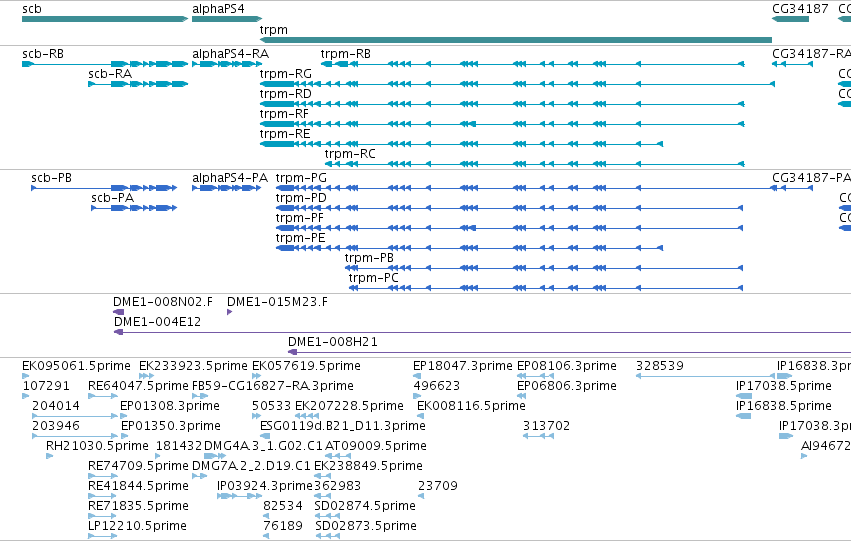This screenshot has width=851, height=541.
Task: Click ESG0119d.B21_D11.3prime feature
Action: click(343, 426)
